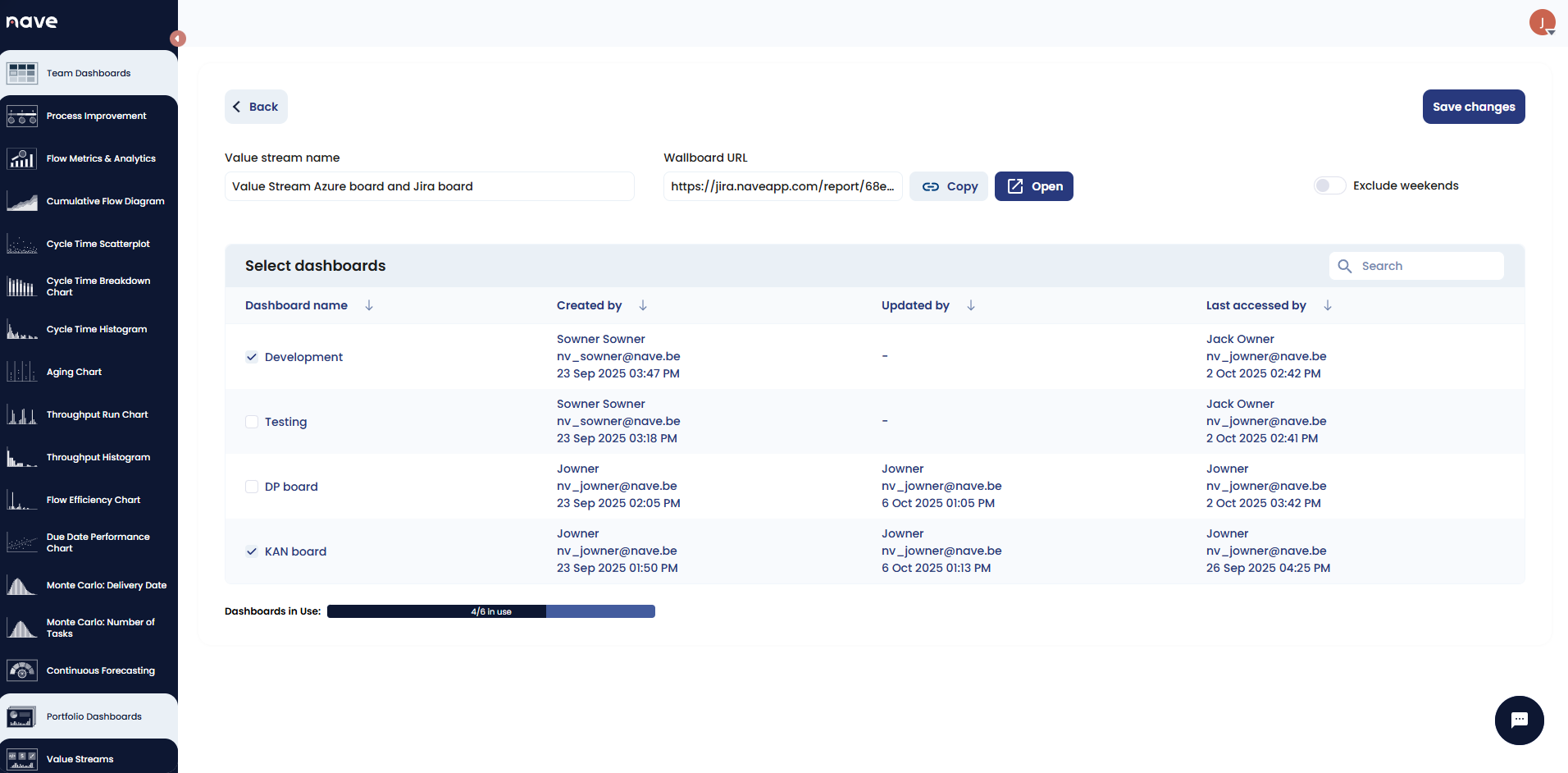
Task: Select the Aging Chart icon in sidebar
Action: pos(22,372)
